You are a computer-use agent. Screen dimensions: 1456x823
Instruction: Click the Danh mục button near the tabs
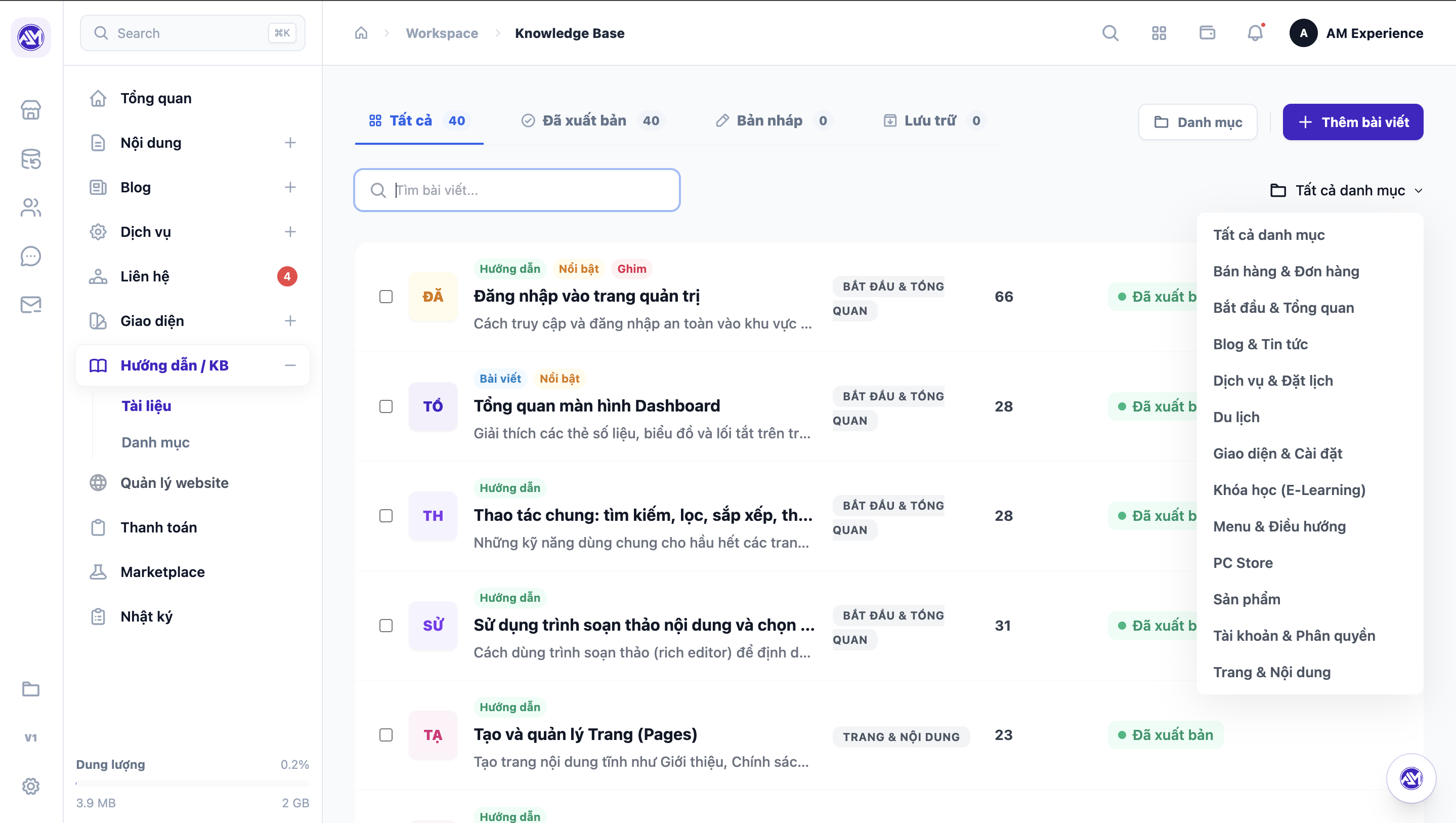tap(1197, 122)
